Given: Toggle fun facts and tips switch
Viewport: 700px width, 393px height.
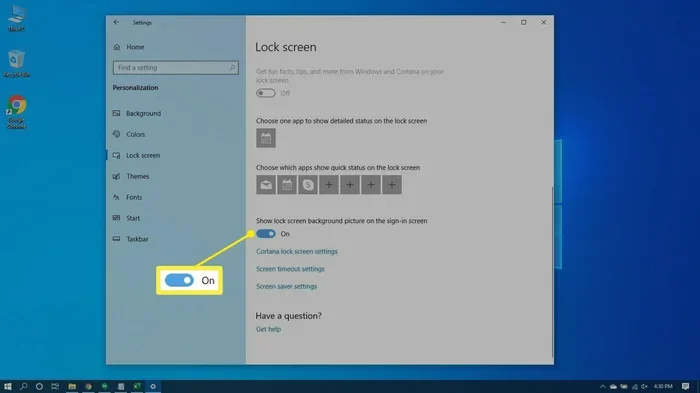Looking at the screenshot, I should 266,93.
